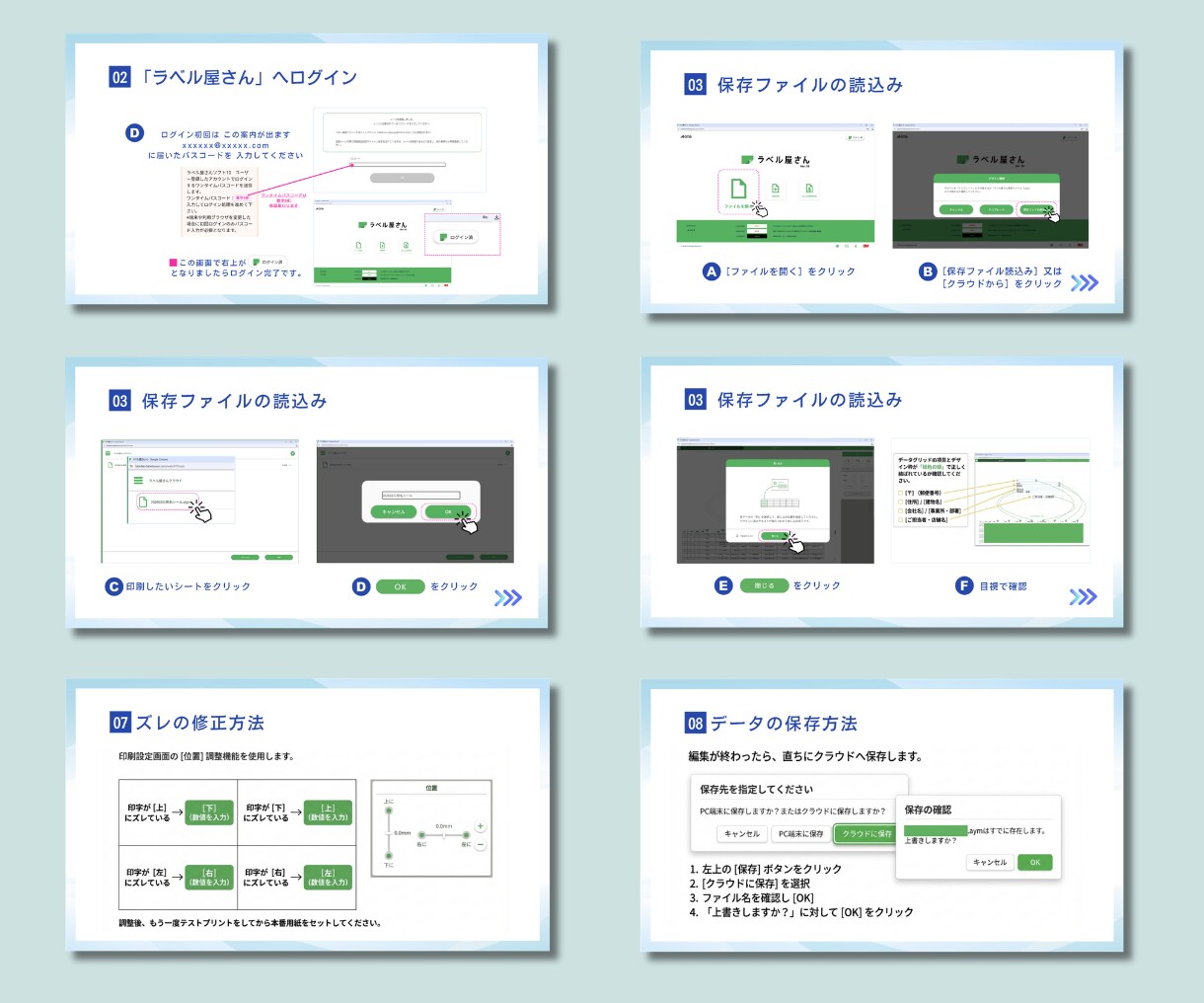Click the 上に handle on the vertical position slider
1204x1003 pixels.
[390, 811]
